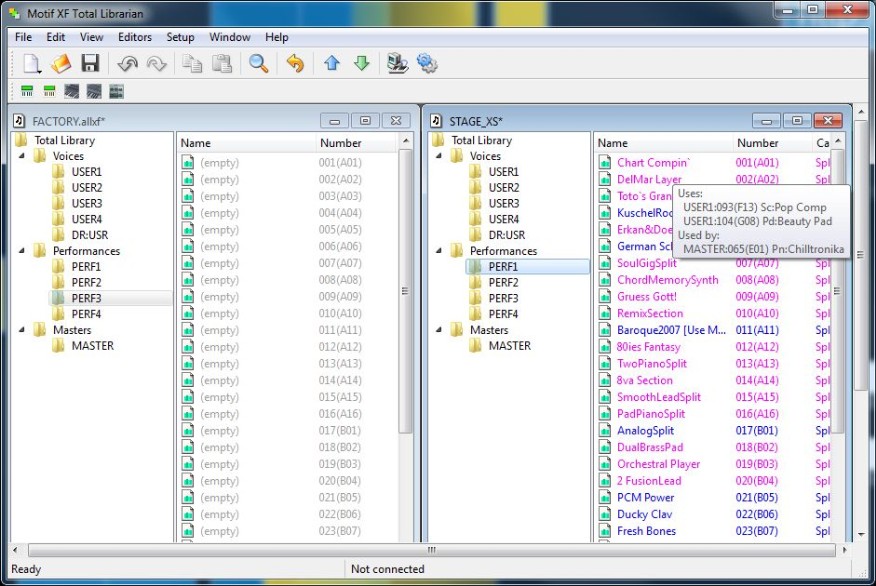
Task: Collapse the Performances node in STAGE_XS tree
Action: tap(439, 251)
